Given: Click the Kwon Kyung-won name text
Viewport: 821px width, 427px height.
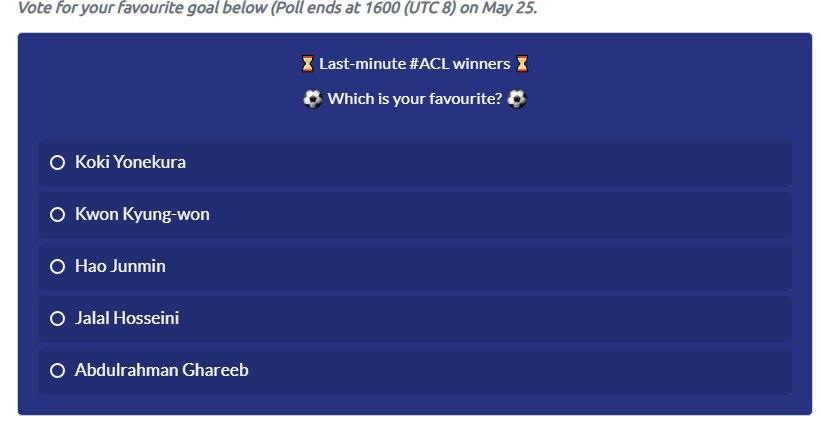Looking at the screenshot, I should (x=142, y=215).
